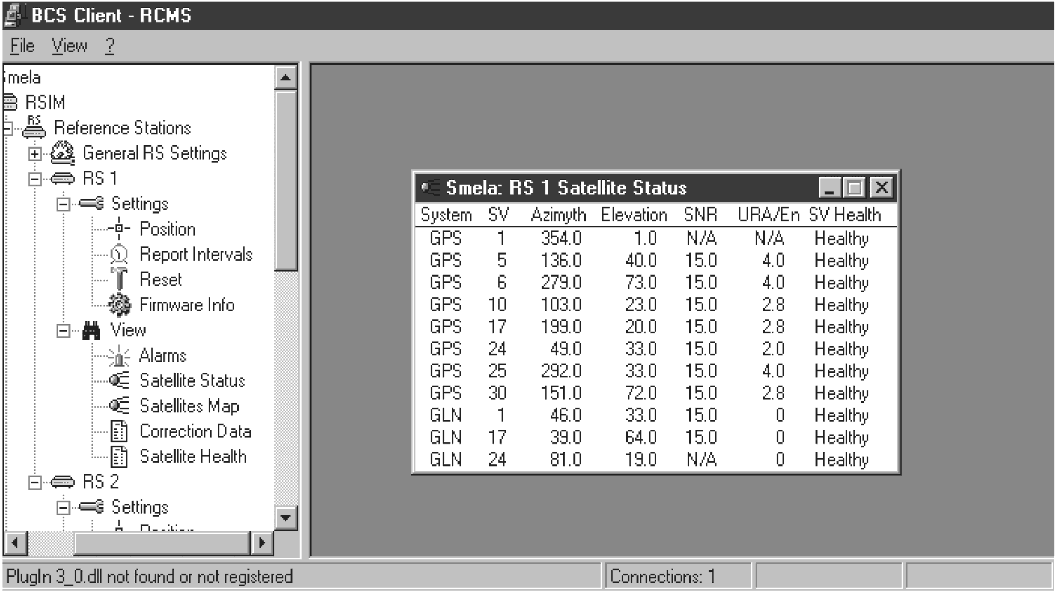Click the Connections: 1 status field
Image resolution: width=1056 pixels, height=593 pixels.
[x=678, y=577]
